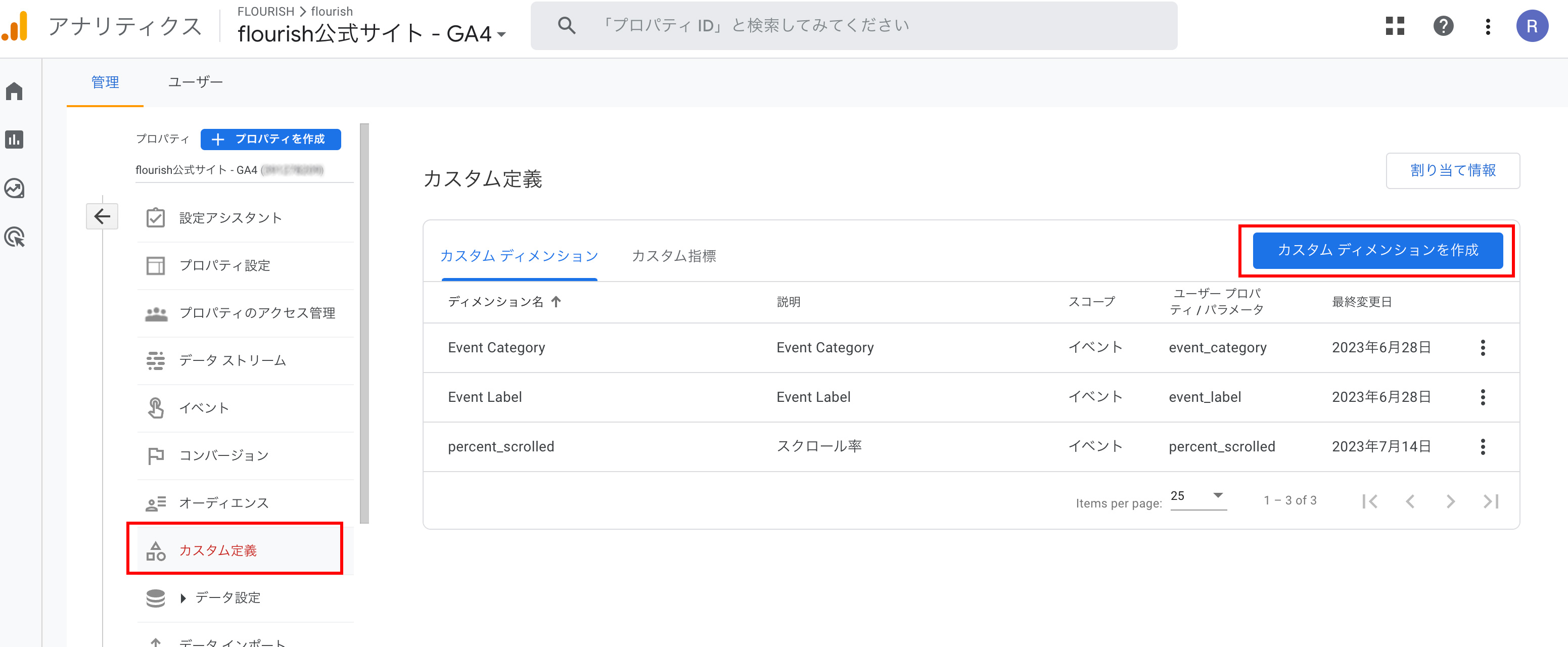This screenshot has height=647, width=1568.
Task: Switch to the 管理 tab
Action: point(105,82)
